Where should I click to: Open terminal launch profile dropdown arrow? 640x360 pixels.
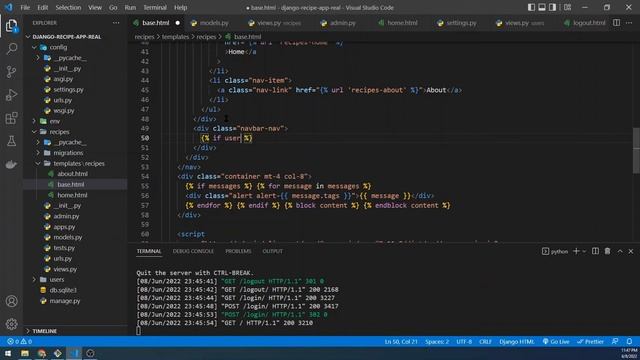pos(584,251)
